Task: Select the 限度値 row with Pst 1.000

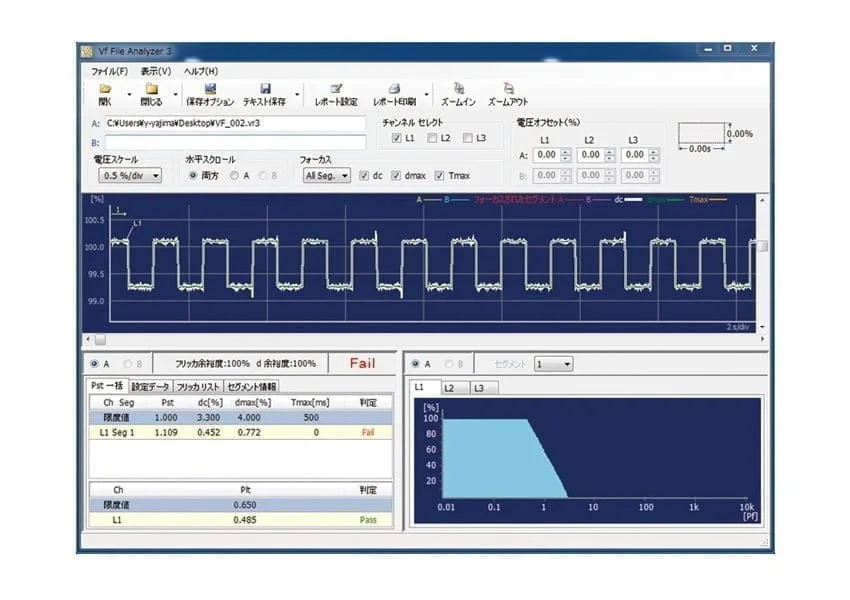Action: pos(241,417)
